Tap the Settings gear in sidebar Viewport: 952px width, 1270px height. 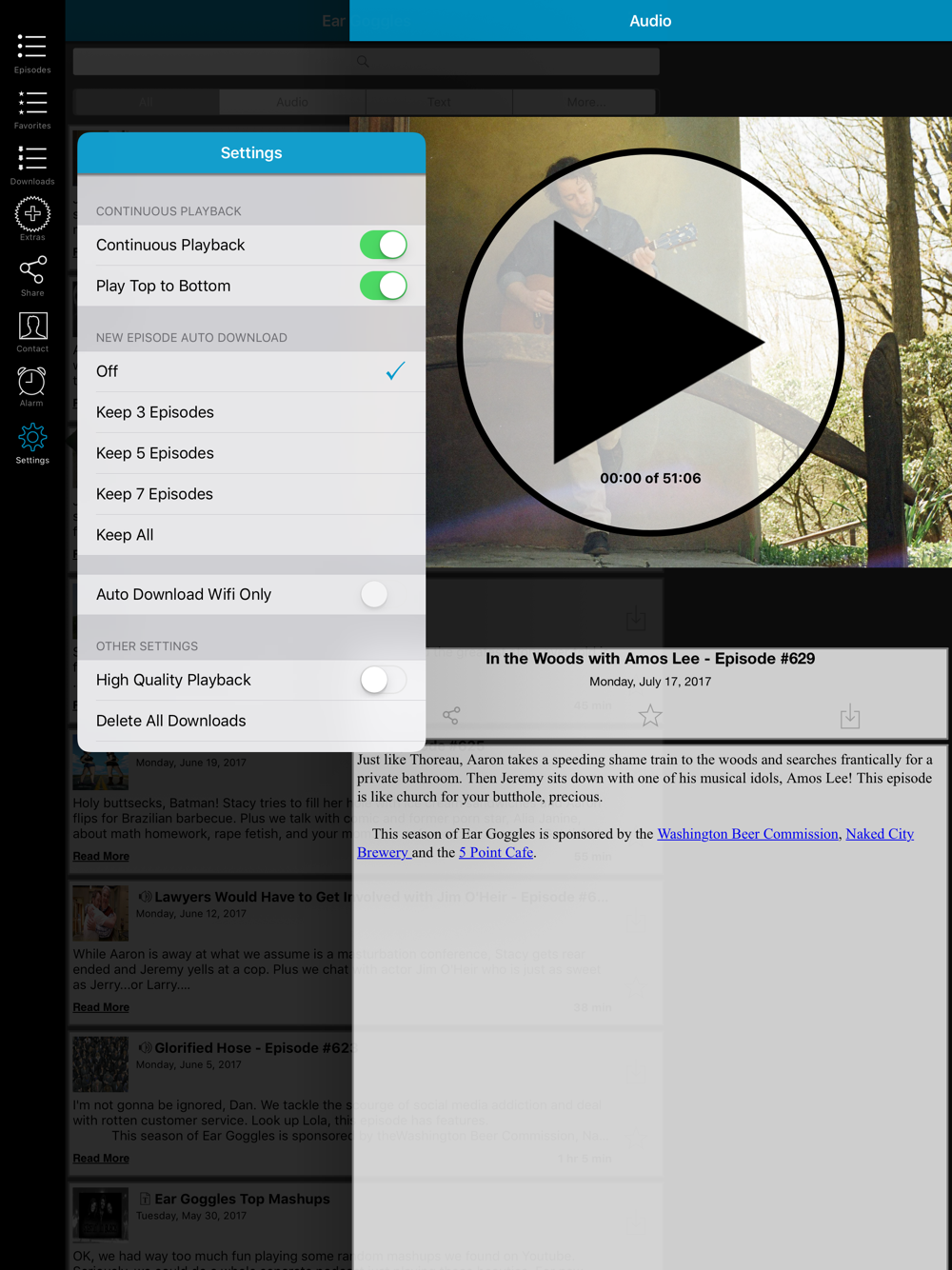[x=31, y=444]
